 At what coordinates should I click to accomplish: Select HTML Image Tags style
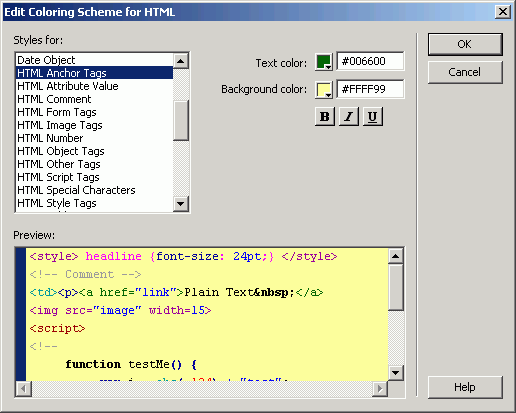point(94,125)
